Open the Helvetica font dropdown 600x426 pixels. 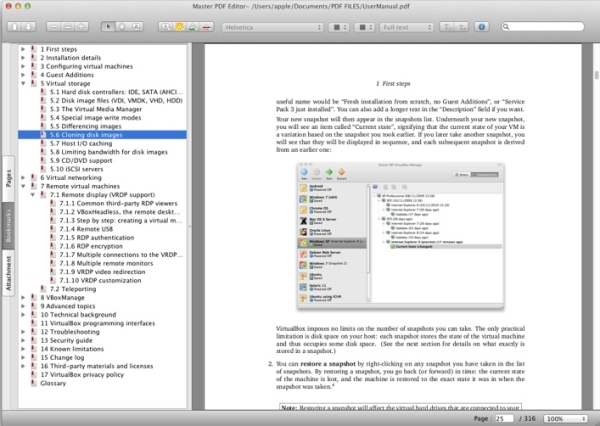click(272, 27)
